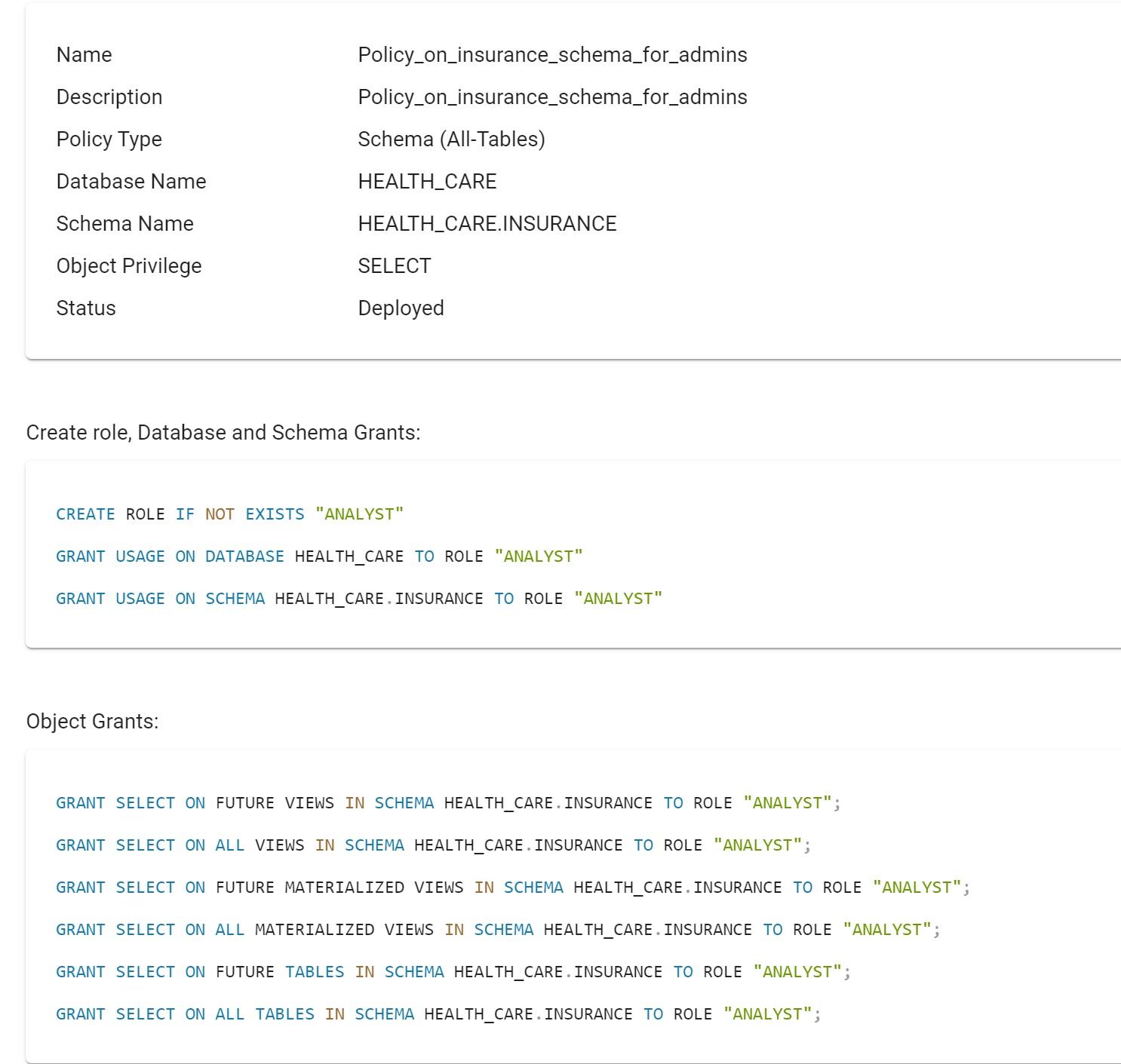The width and height of the screenshot is (1121, 1064).
Task: Click the Policy Type label
Action: click(109, 140)
